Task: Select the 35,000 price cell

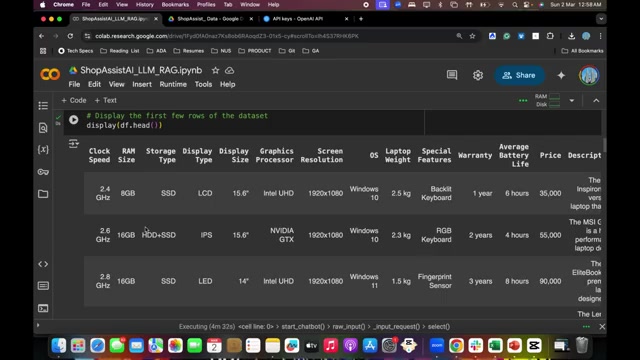Action: 550,193
